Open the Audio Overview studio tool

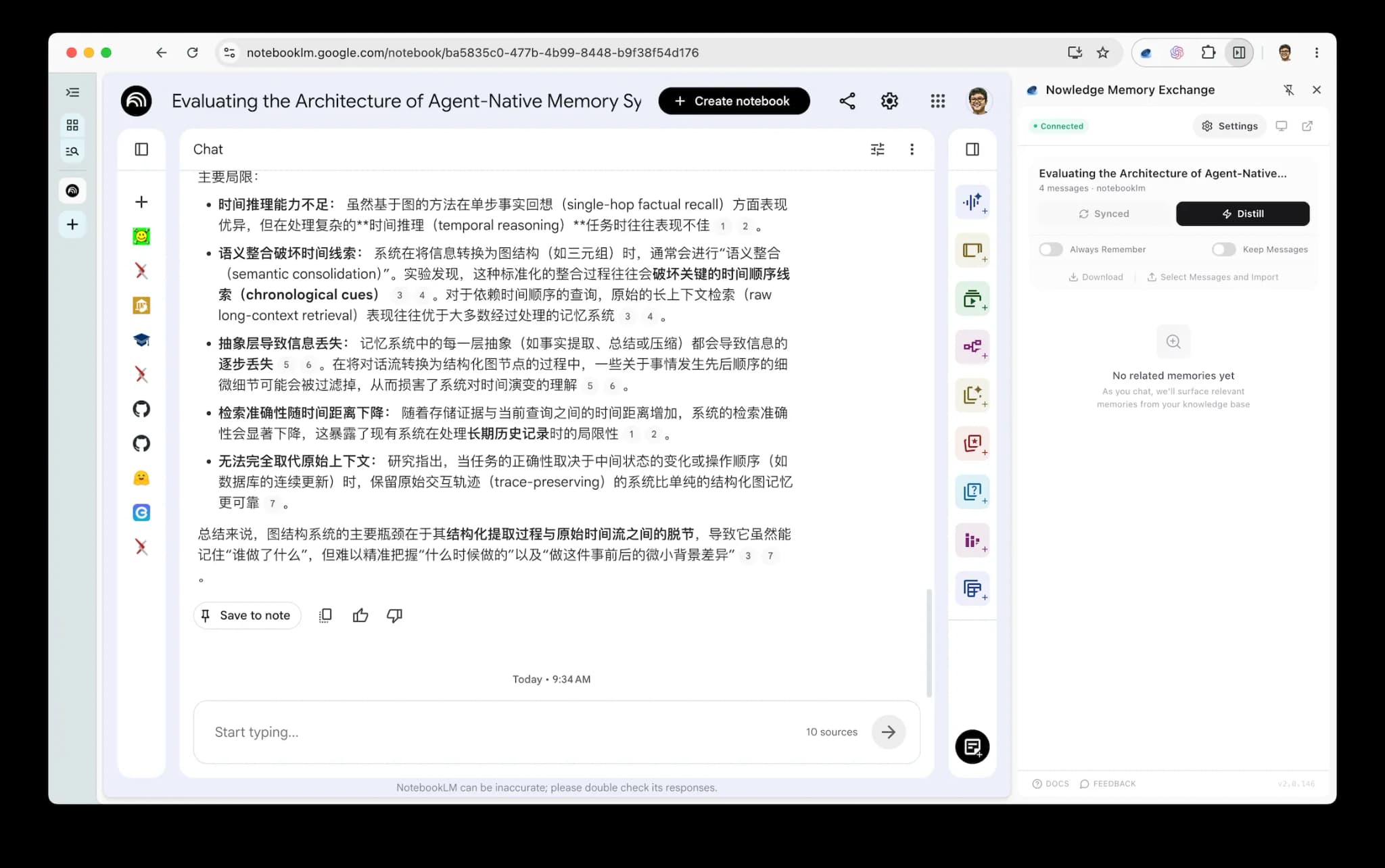click(972, 202)
